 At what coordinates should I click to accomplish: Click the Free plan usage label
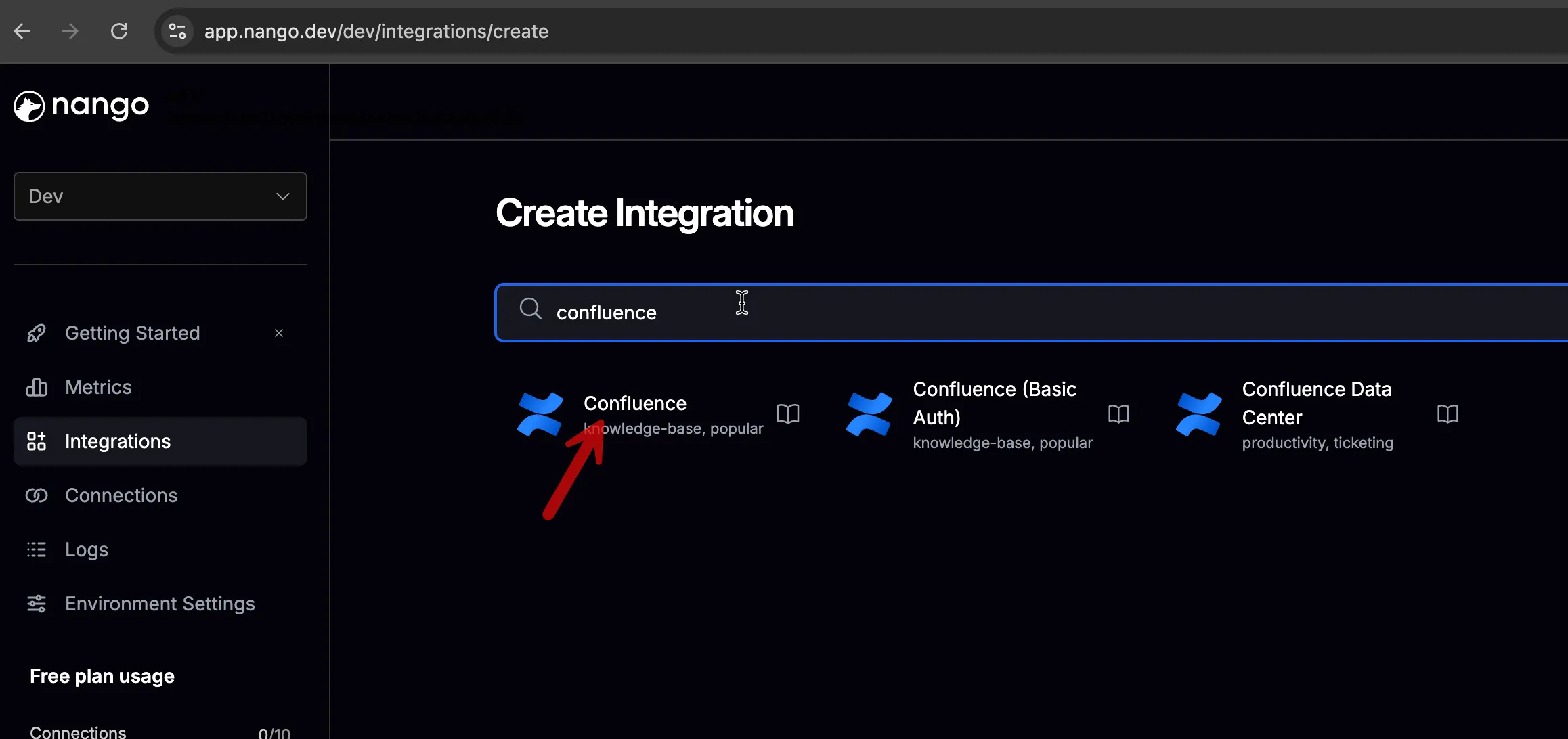[x=102, y=676]
